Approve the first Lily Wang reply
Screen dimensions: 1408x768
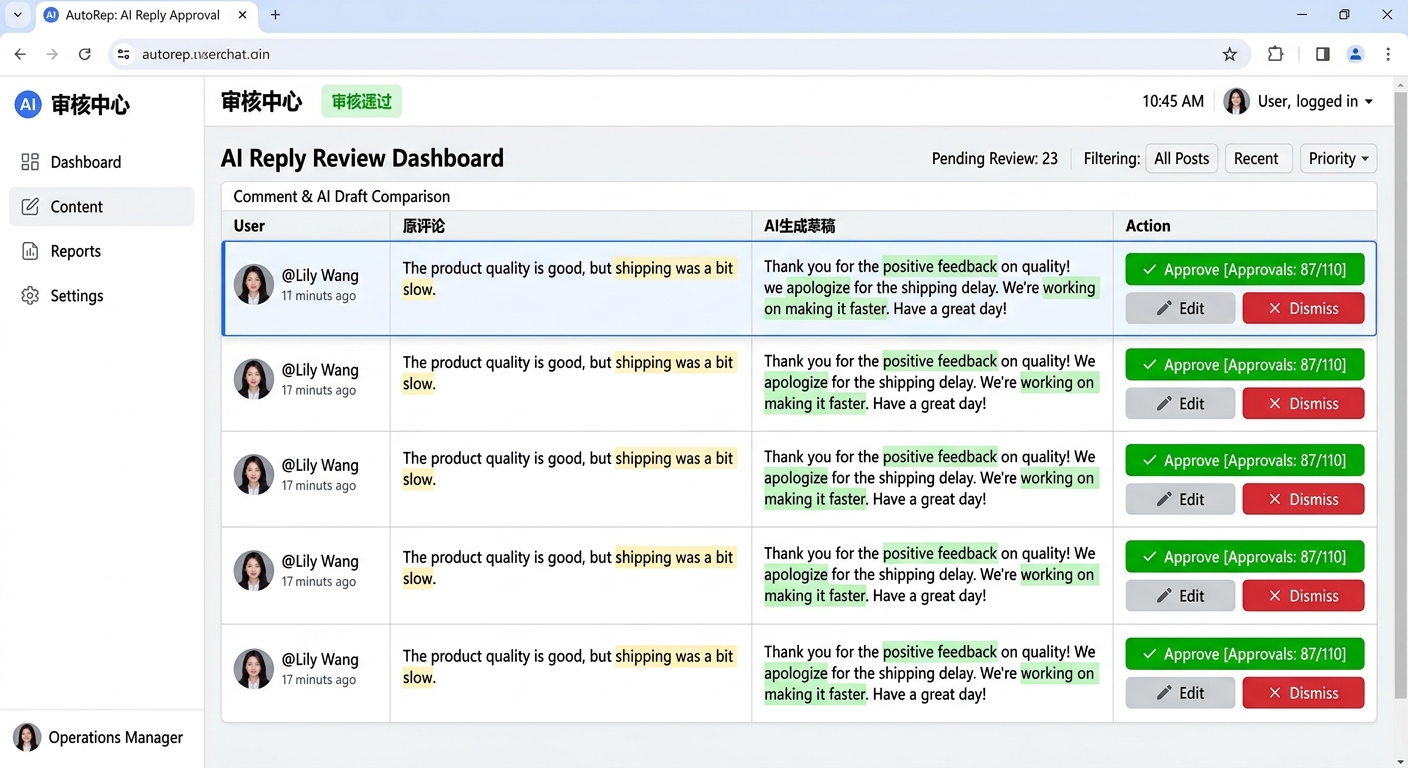[1244, 270]
